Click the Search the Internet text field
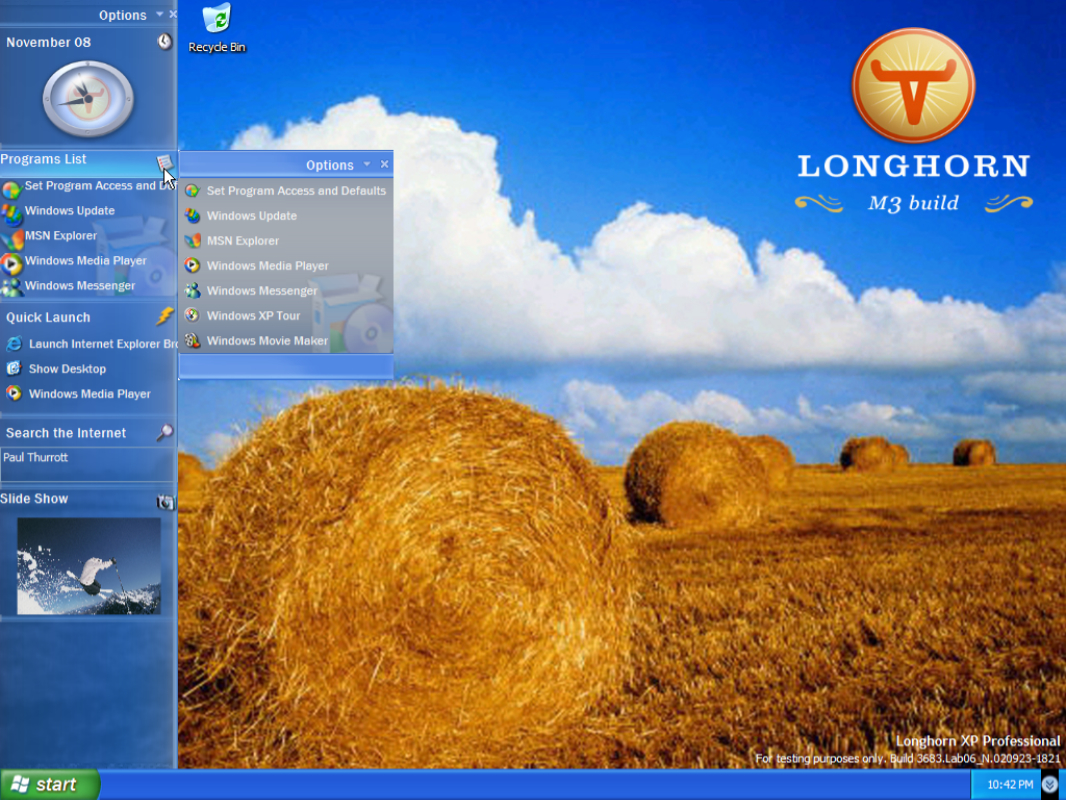This screenshot has width=1066, height=800. (88, 464)
